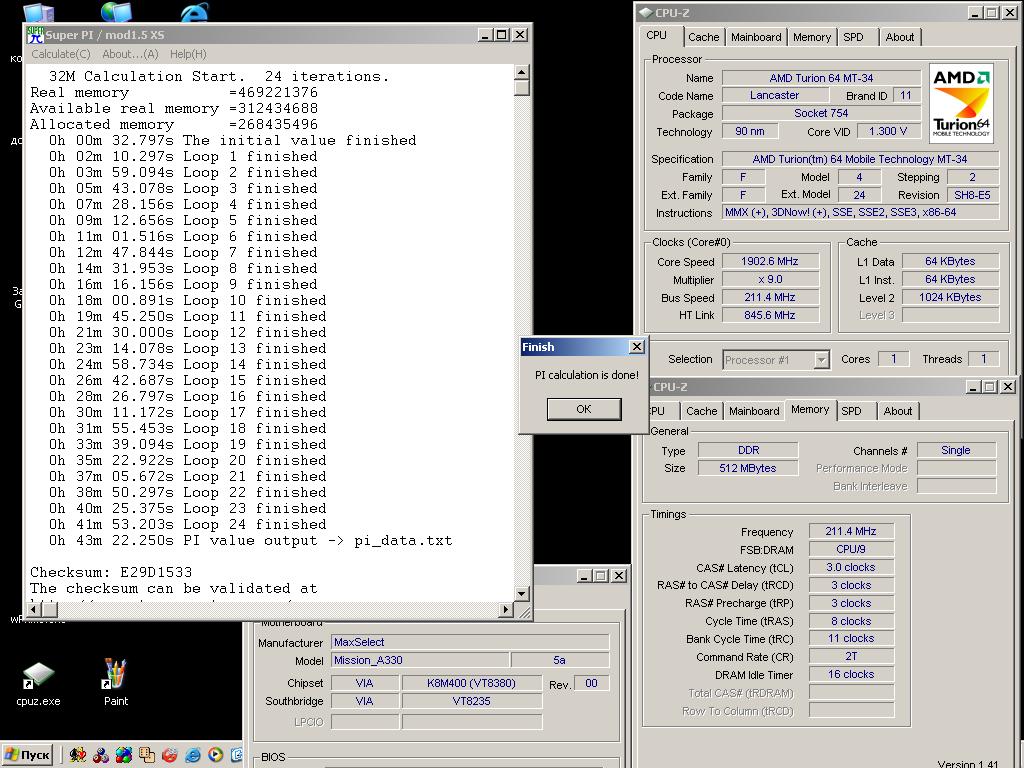Open the Пуск start button

[x=27, y=755]
